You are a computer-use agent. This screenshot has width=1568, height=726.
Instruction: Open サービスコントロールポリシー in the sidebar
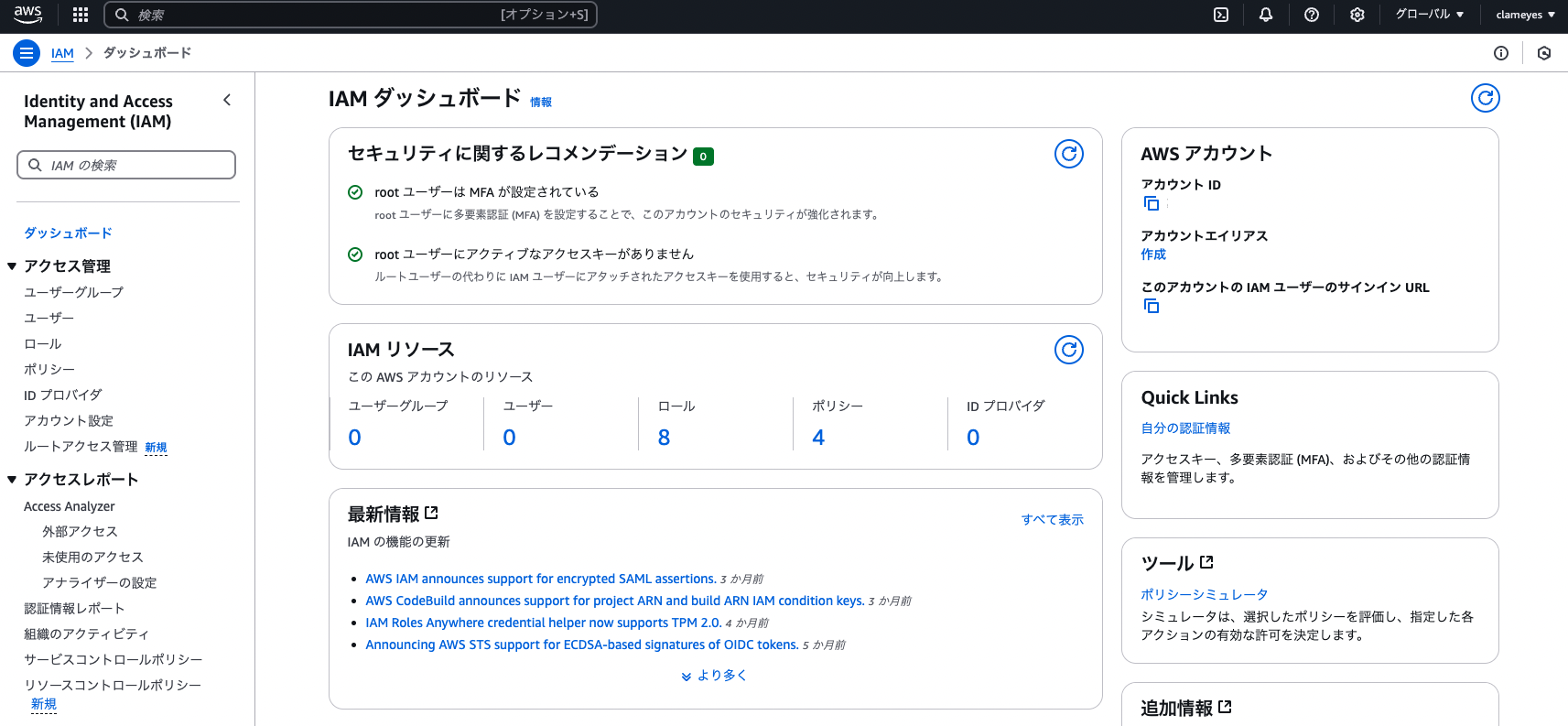[x=114, y=660]
